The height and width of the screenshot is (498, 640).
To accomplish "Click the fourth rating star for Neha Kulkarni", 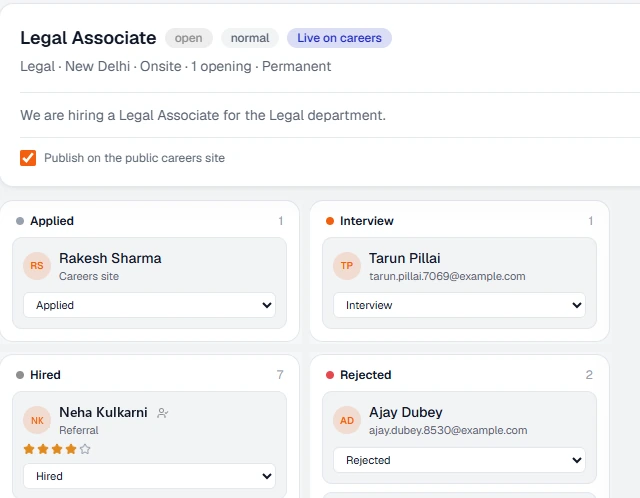I will click(71, 449).
